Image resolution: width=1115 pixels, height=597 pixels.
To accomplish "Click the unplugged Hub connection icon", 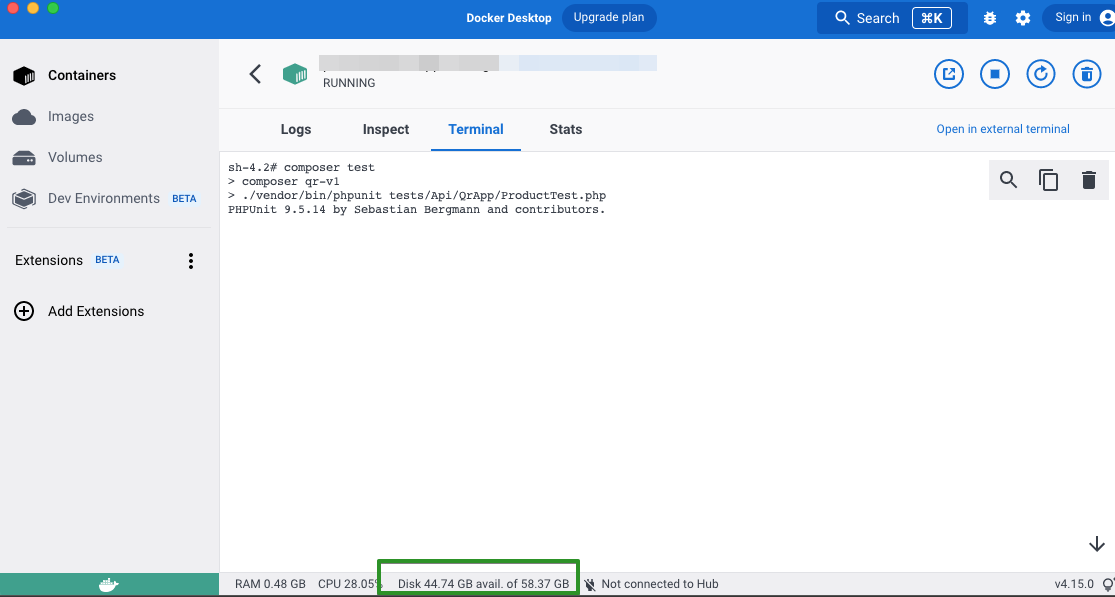I will tap(590, 585).
